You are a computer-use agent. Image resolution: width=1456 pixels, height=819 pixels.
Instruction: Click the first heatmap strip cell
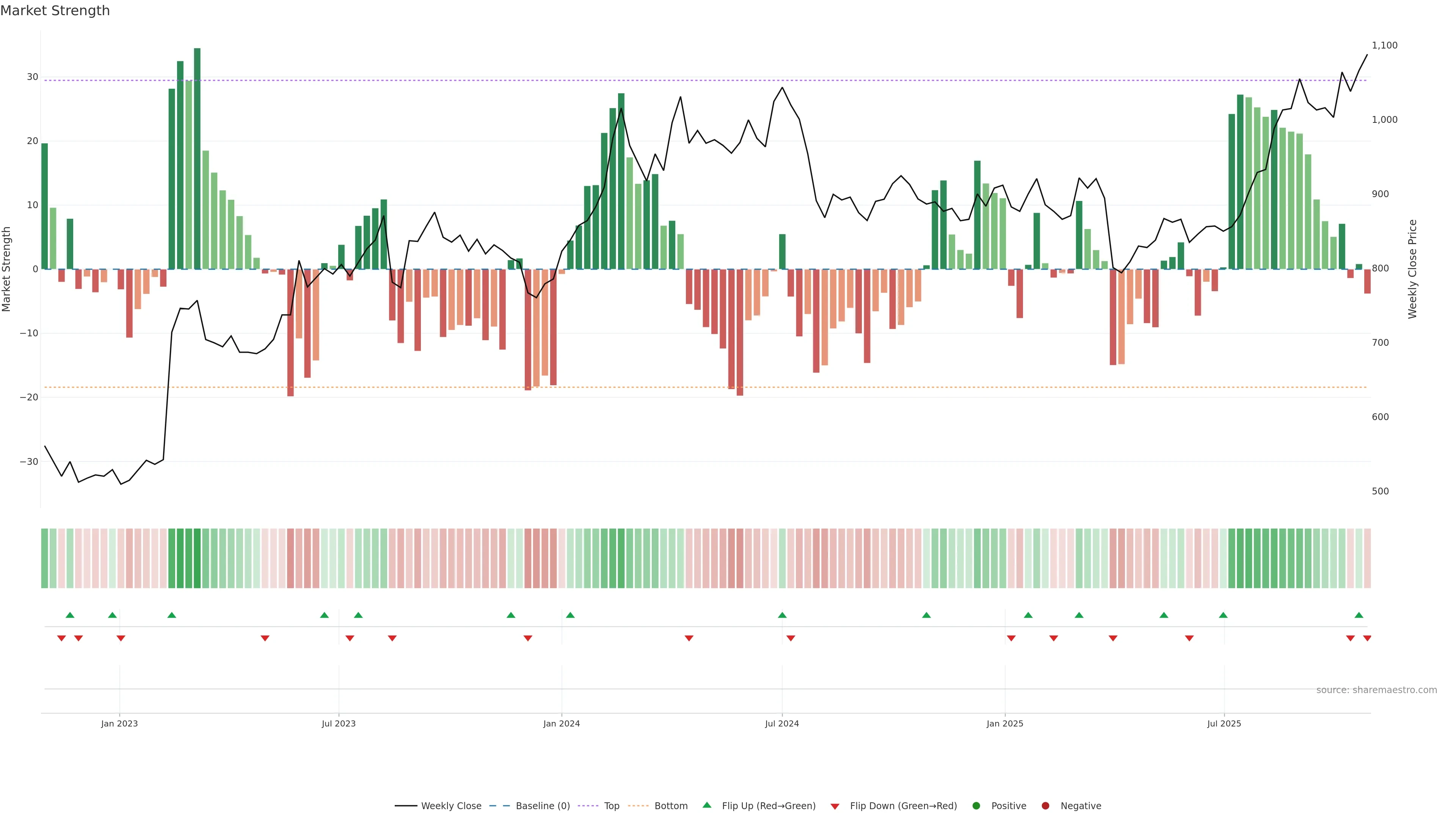point(45,559)
